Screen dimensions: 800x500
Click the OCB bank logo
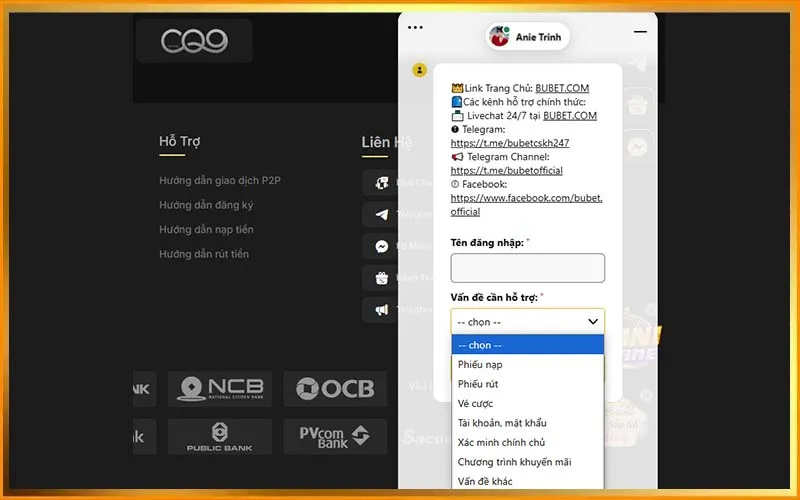pos(335,389)
